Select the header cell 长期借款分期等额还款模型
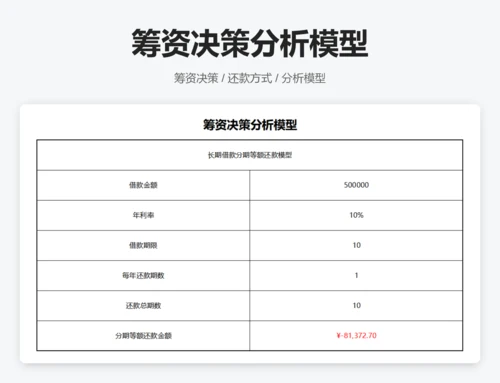The height and width of the screenshot is (383, 500). click(250, 155)
